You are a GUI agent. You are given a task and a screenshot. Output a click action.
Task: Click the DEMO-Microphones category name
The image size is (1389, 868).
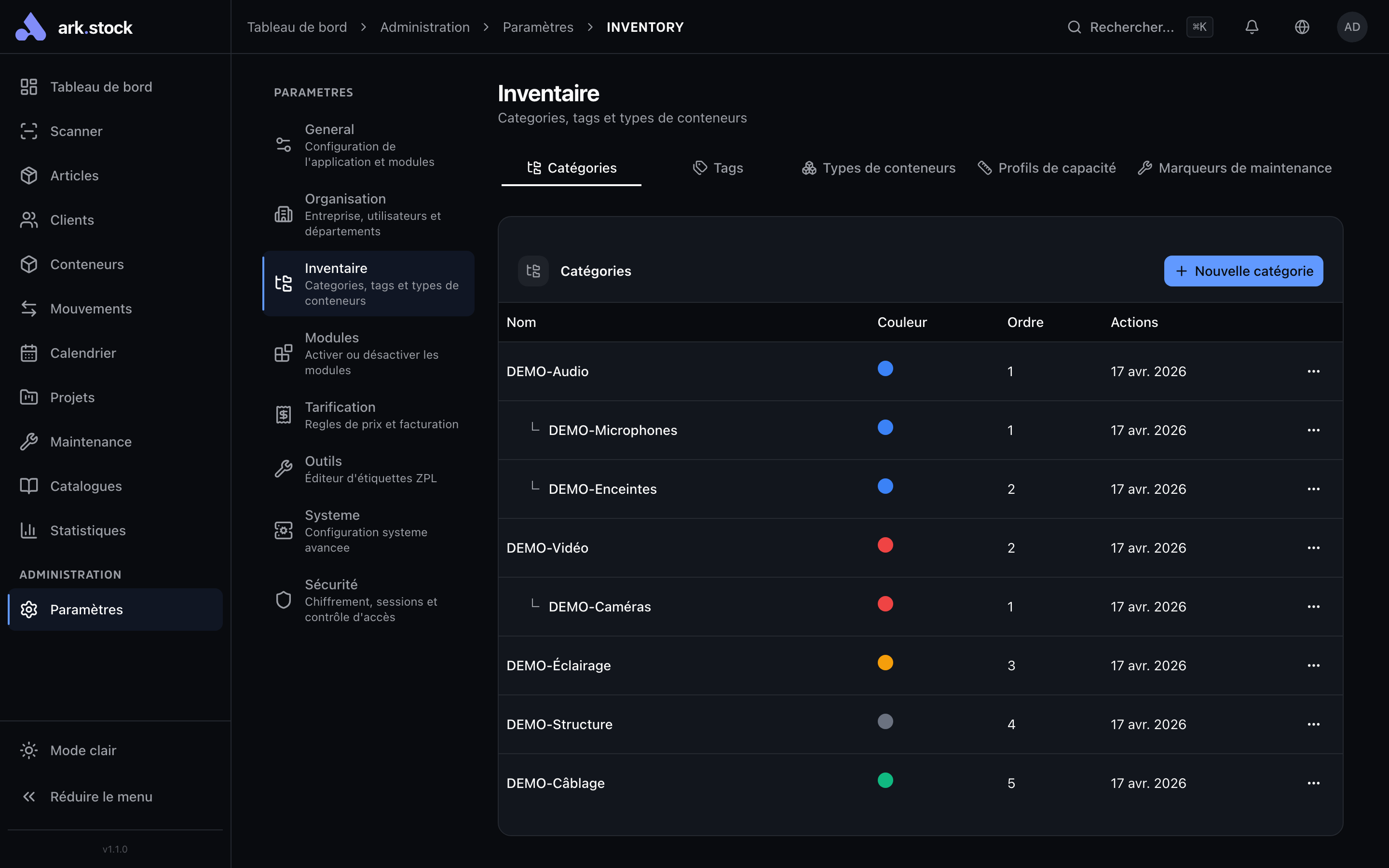point(613,430)
